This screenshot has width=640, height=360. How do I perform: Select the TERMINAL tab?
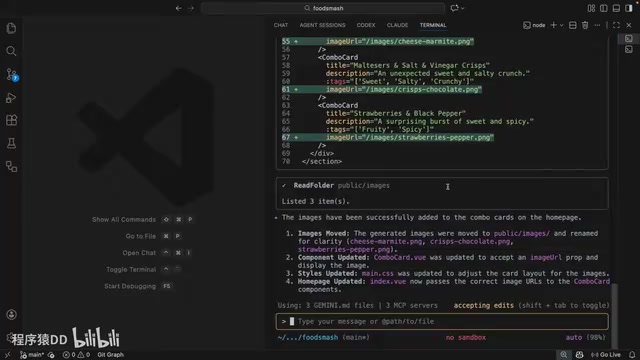point(433,25)
